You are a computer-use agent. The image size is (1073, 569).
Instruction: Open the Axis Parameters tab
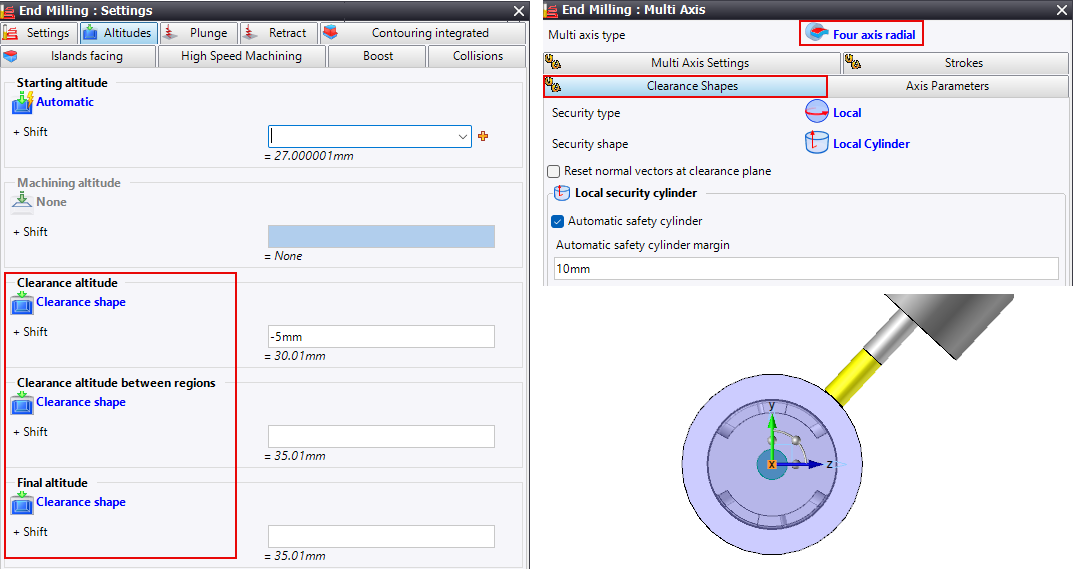[948, 86]
